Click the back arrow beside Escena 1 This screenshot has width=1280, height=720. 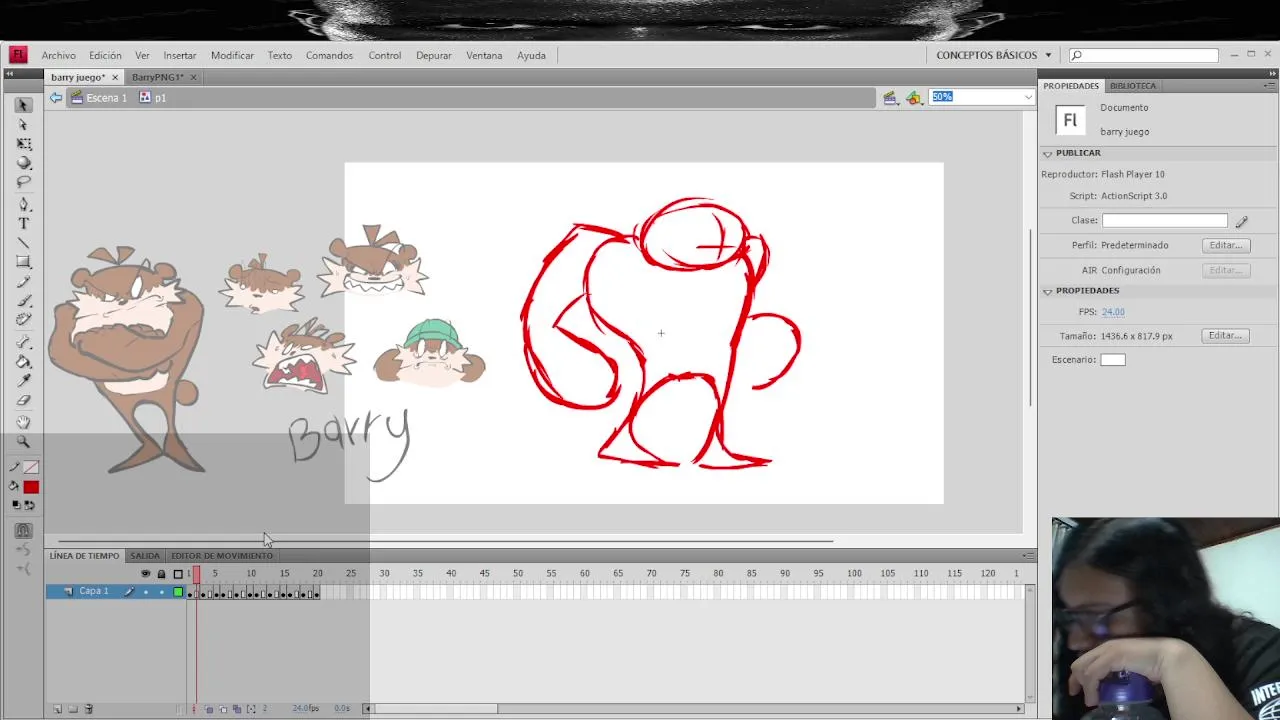click(56, 98)
